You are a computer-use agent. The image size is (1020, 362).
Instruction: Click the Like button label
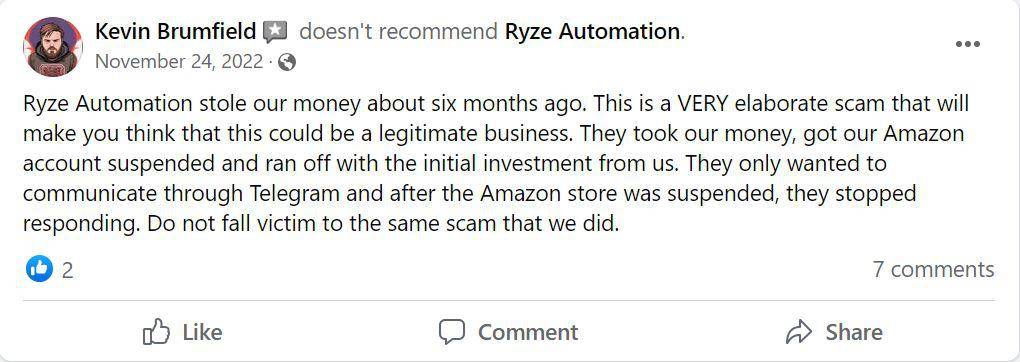[x=202, y=332]
